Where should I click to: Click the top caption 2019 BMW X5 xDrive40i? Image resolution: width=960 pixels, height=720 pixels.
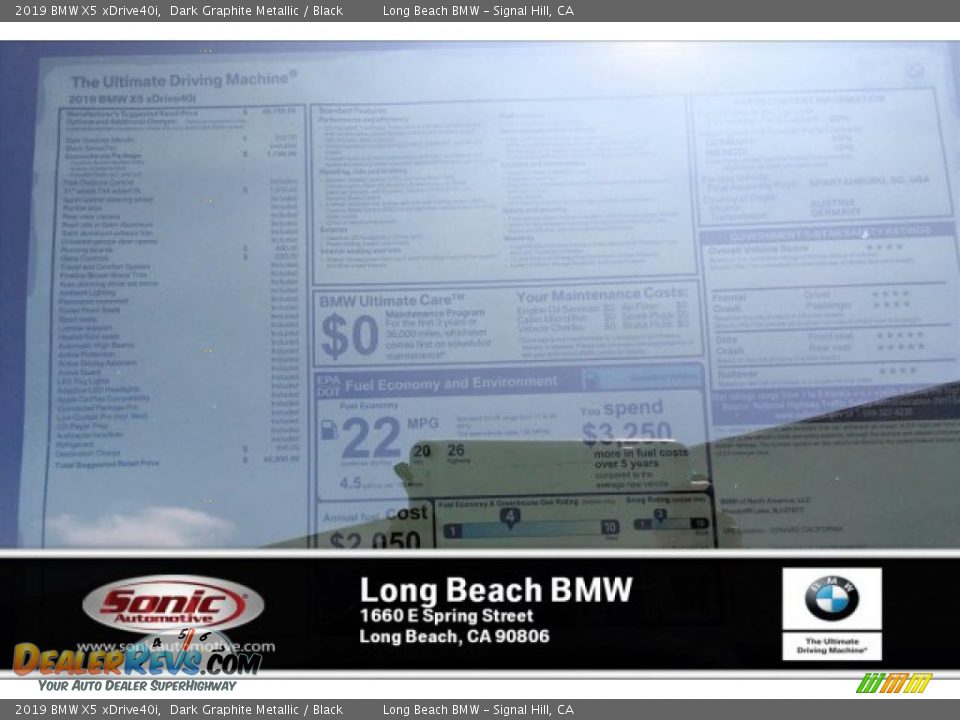click(87, 11)
